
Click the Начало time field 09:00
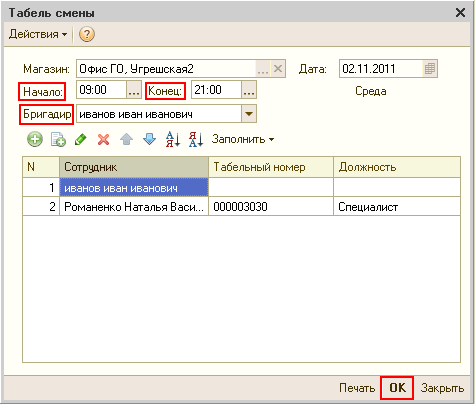pos(102,90)
